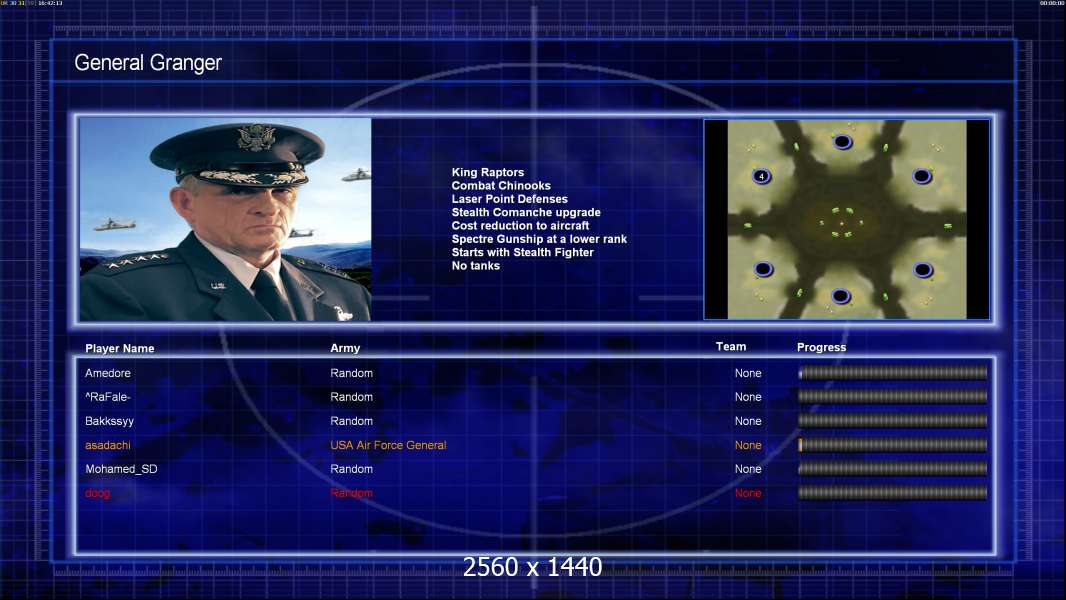Click Starts with Stealth Fighter text
This screenshot has height=600, width=1066.
click(x=522, y=252)
